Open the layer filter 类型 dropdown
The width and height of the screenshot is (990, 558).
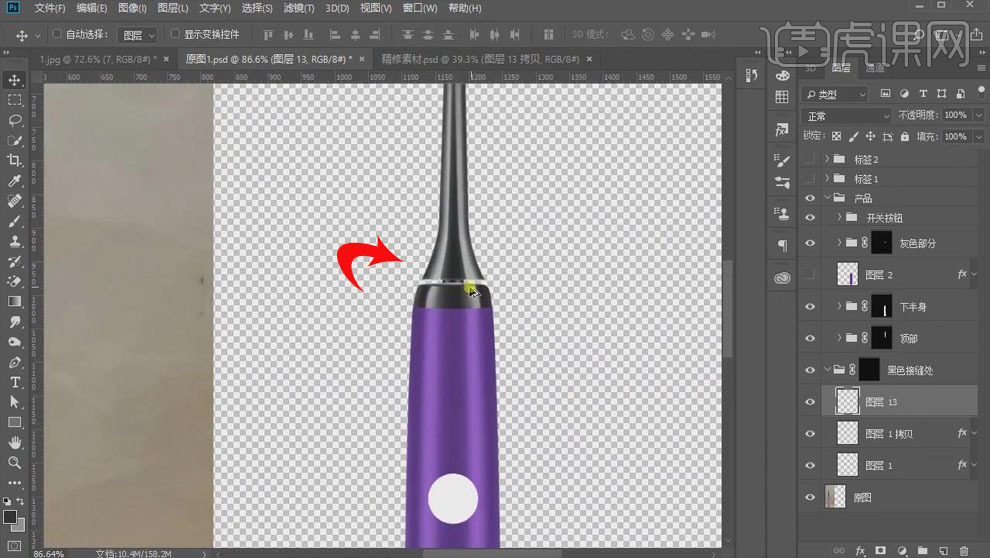tap(835, 94)
